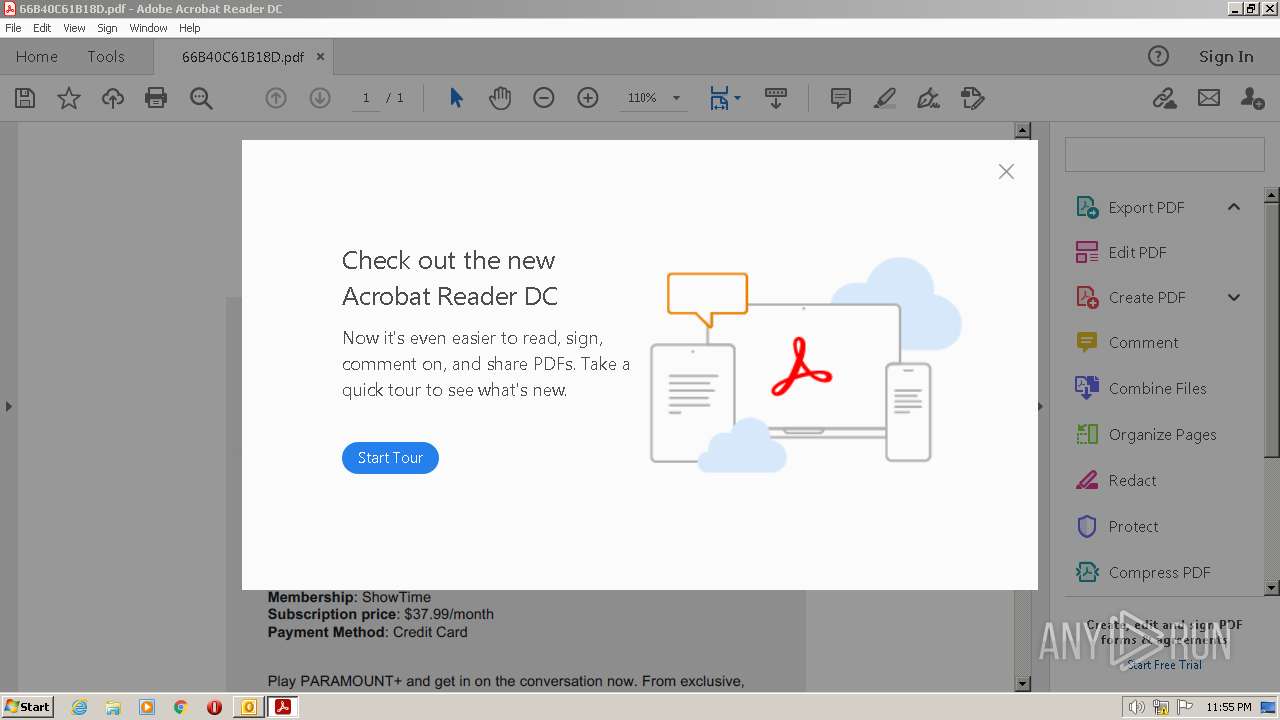Expand the left navigation pane arrow
This screenshot has width=1280, height=720.
tap(8, 406)
